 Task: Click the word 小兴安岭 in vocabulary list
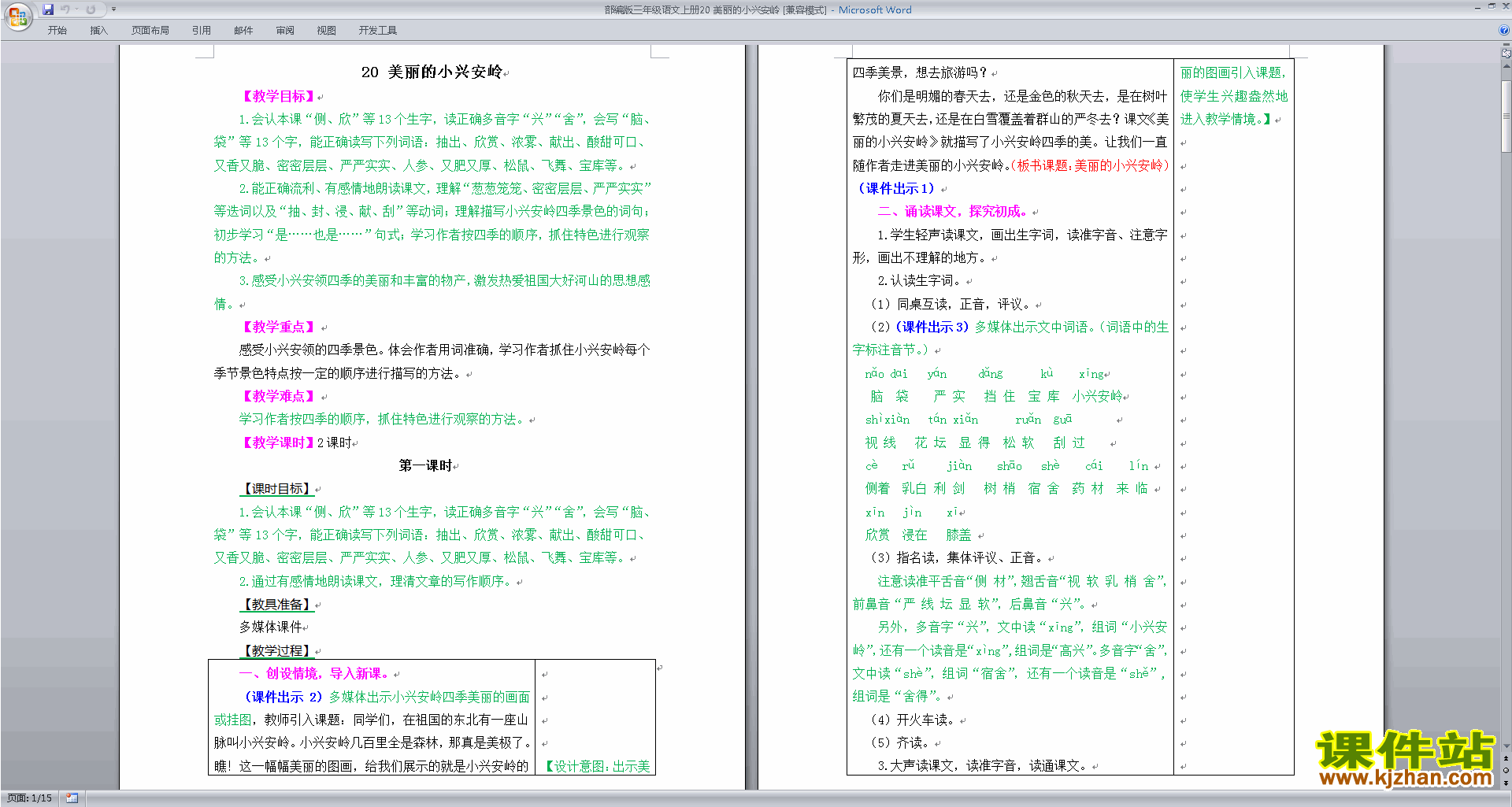(x=1097, y=397)
